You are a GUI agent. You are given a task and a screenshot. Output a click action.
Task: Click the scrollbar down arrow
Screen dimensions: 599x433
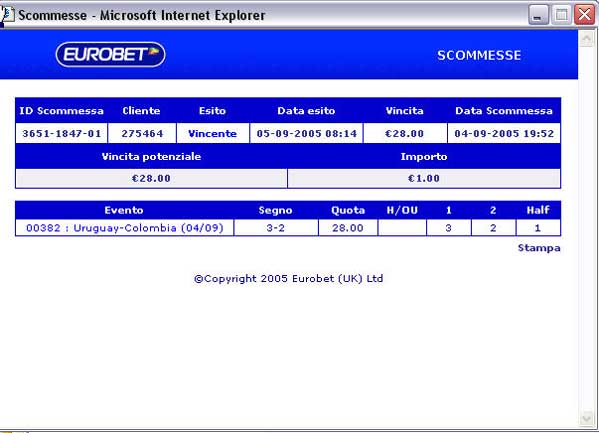(x=586, y=418)
